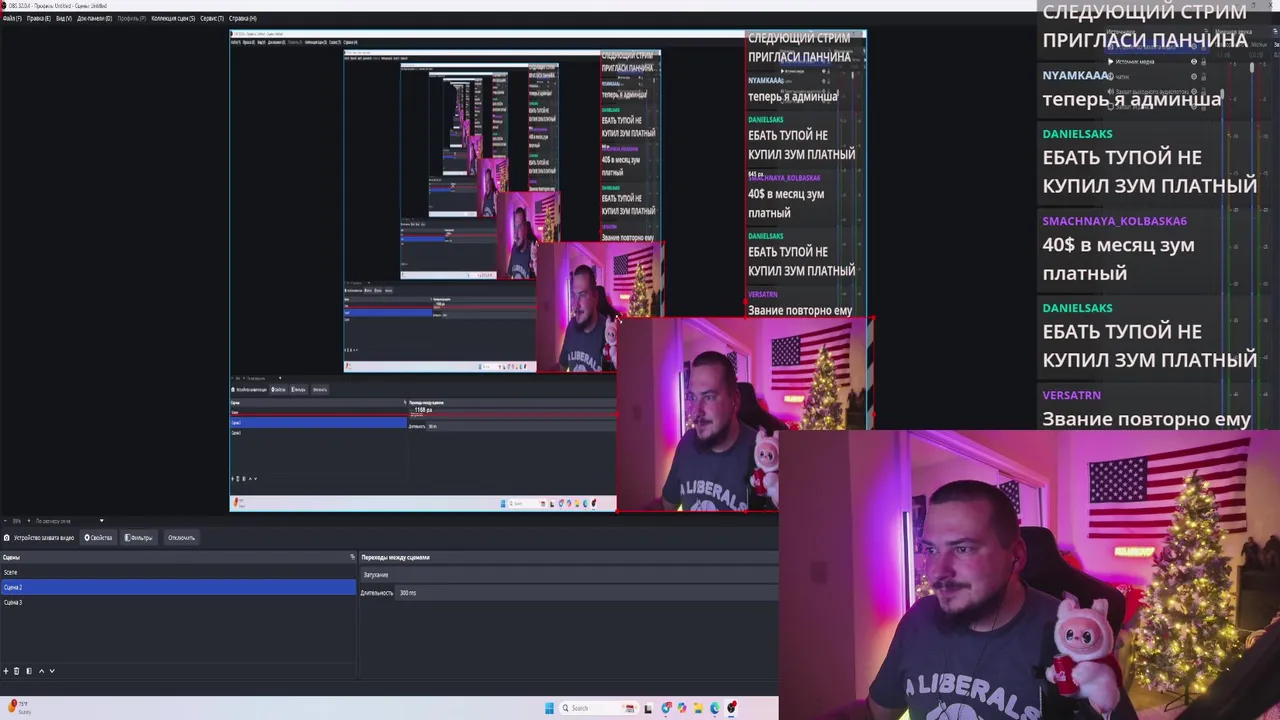Open Справка menu

coord(243,18)
